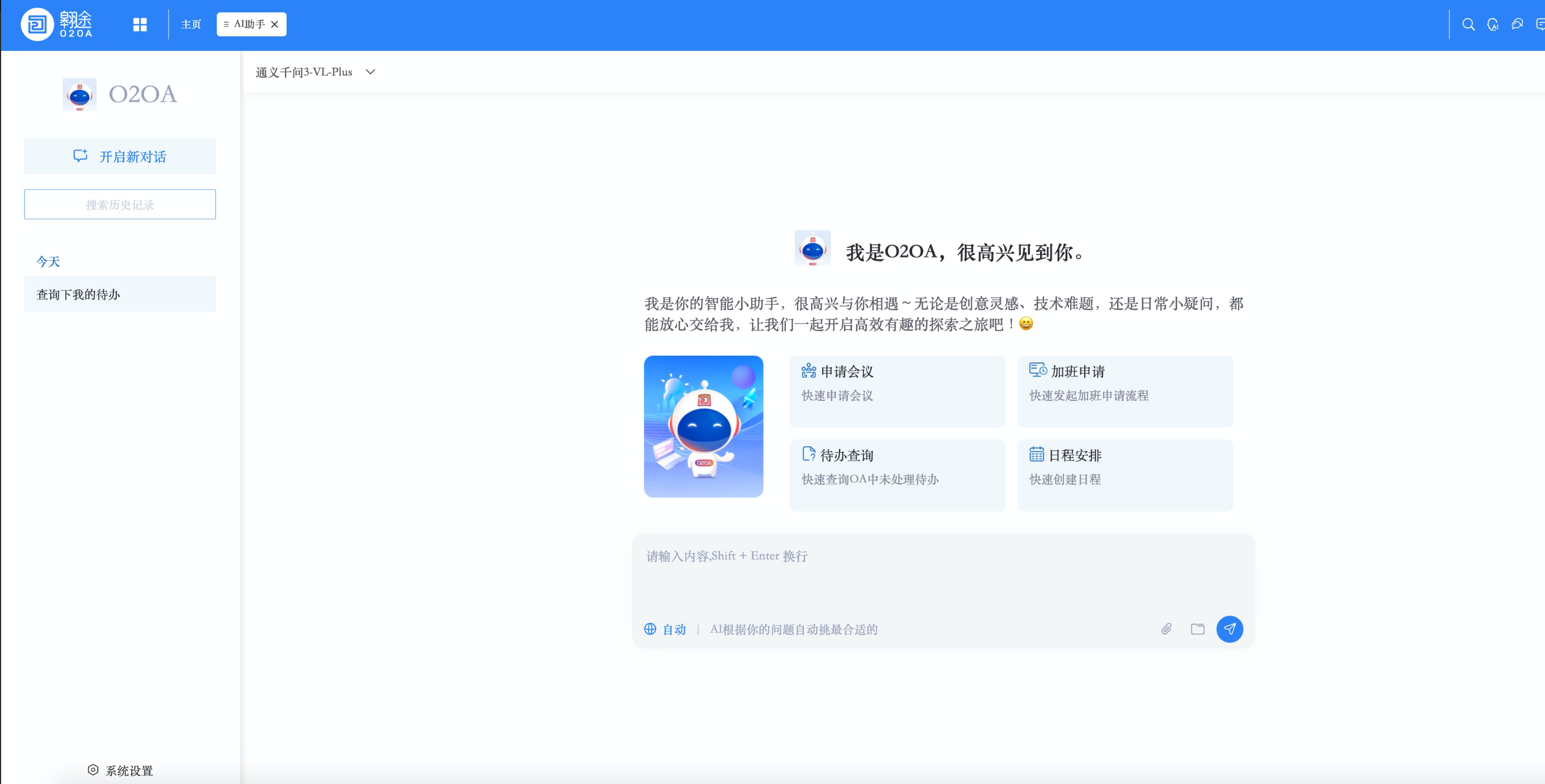The width and height of the screenshot is (1545, 784).
Task: Open the 通义千问3-VL-Plus model dropdown
Action: pyautogui.click(x=316, y=72)
